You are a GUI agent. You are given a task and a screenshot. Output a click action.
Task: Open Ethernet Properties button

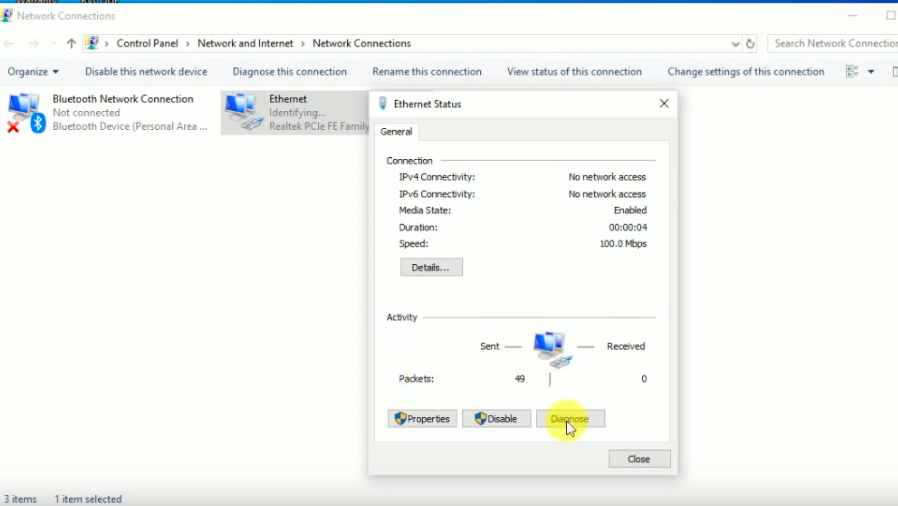point(422,419)
